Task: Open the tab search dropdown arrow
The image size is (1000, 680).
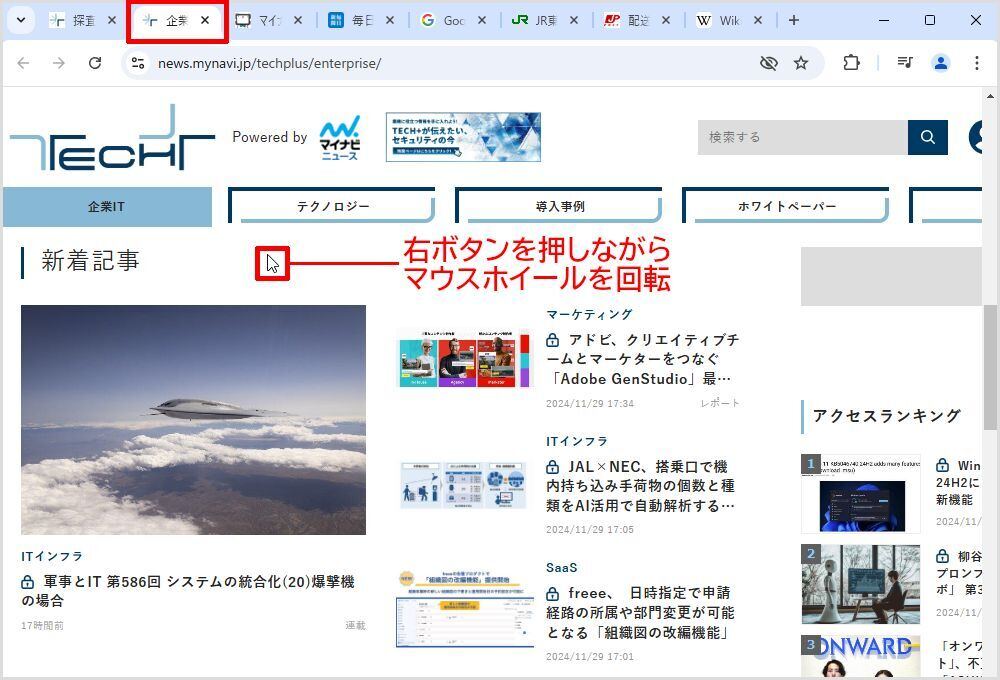Action: click(21, 20)
